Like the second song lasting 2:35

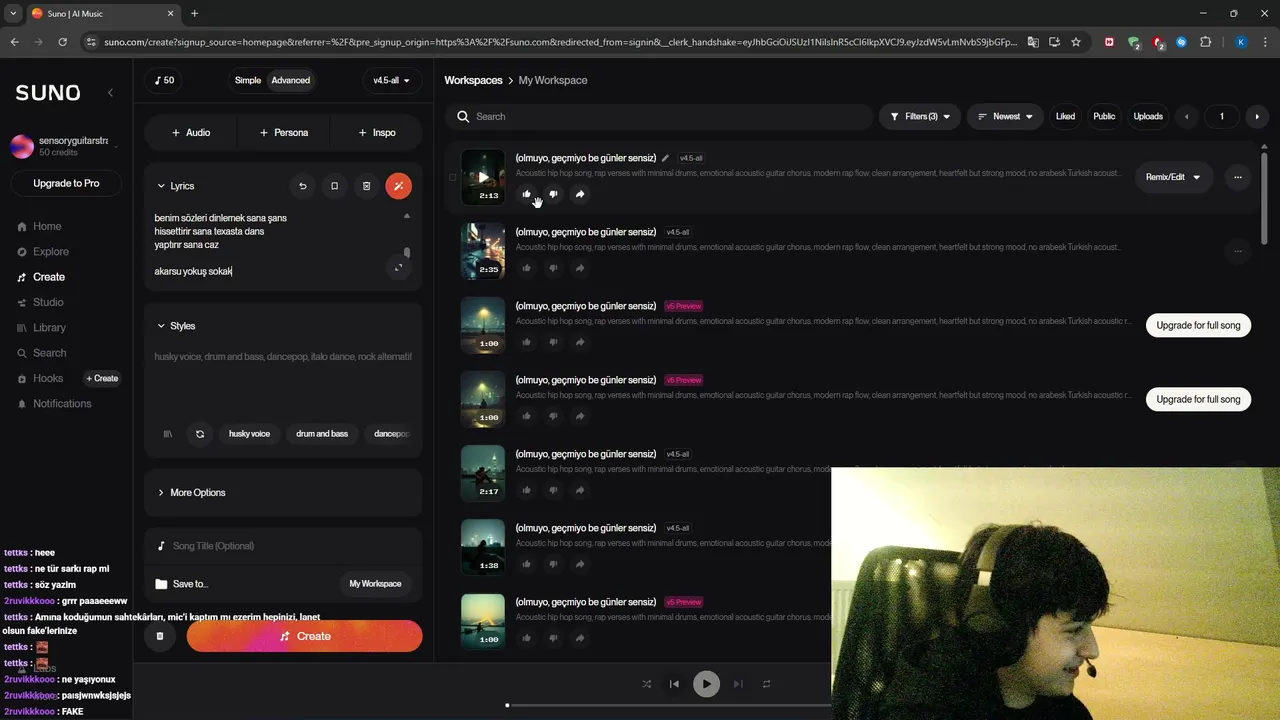pos(526,268)
